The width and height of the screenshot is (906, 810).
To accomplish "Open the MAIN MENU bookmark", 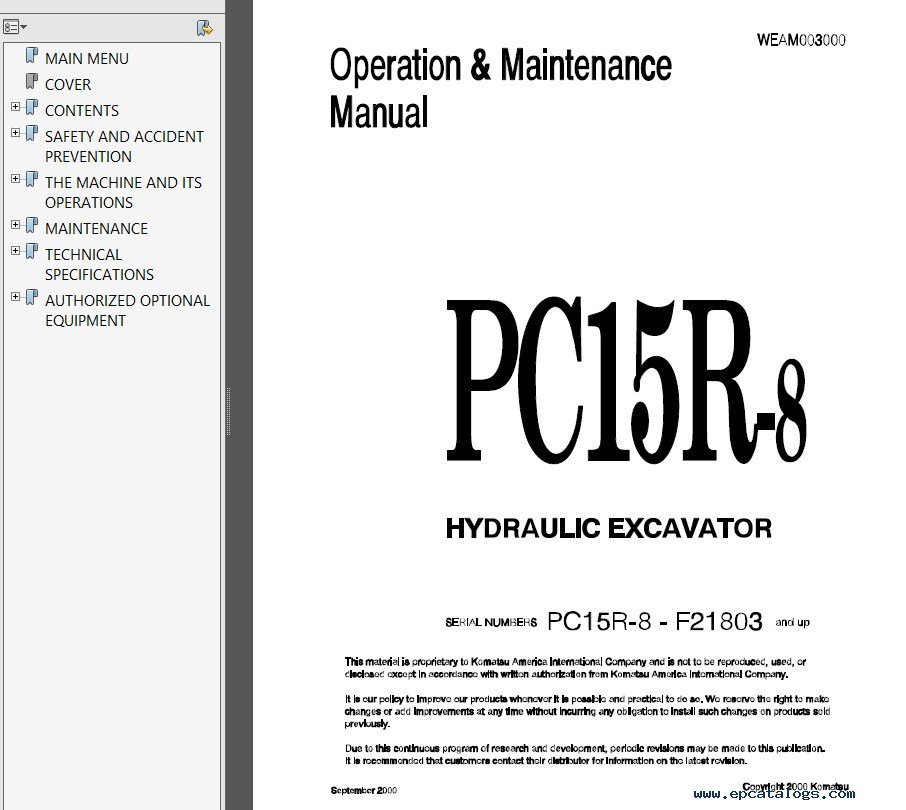I will pyautogui.click(x=87, y=58).
